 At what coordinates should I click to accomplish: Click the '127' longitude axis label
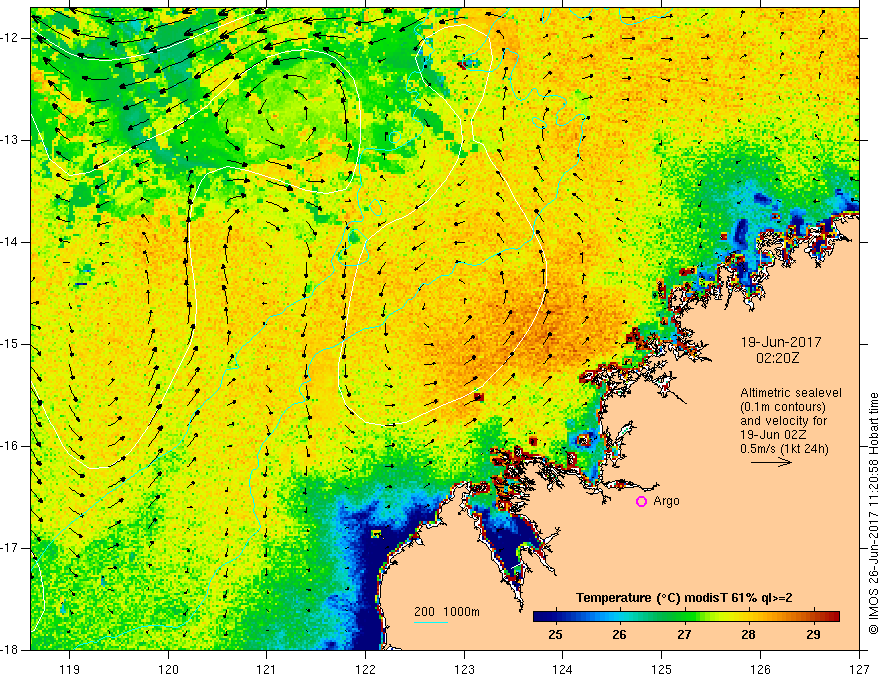(x=859, y=670)
